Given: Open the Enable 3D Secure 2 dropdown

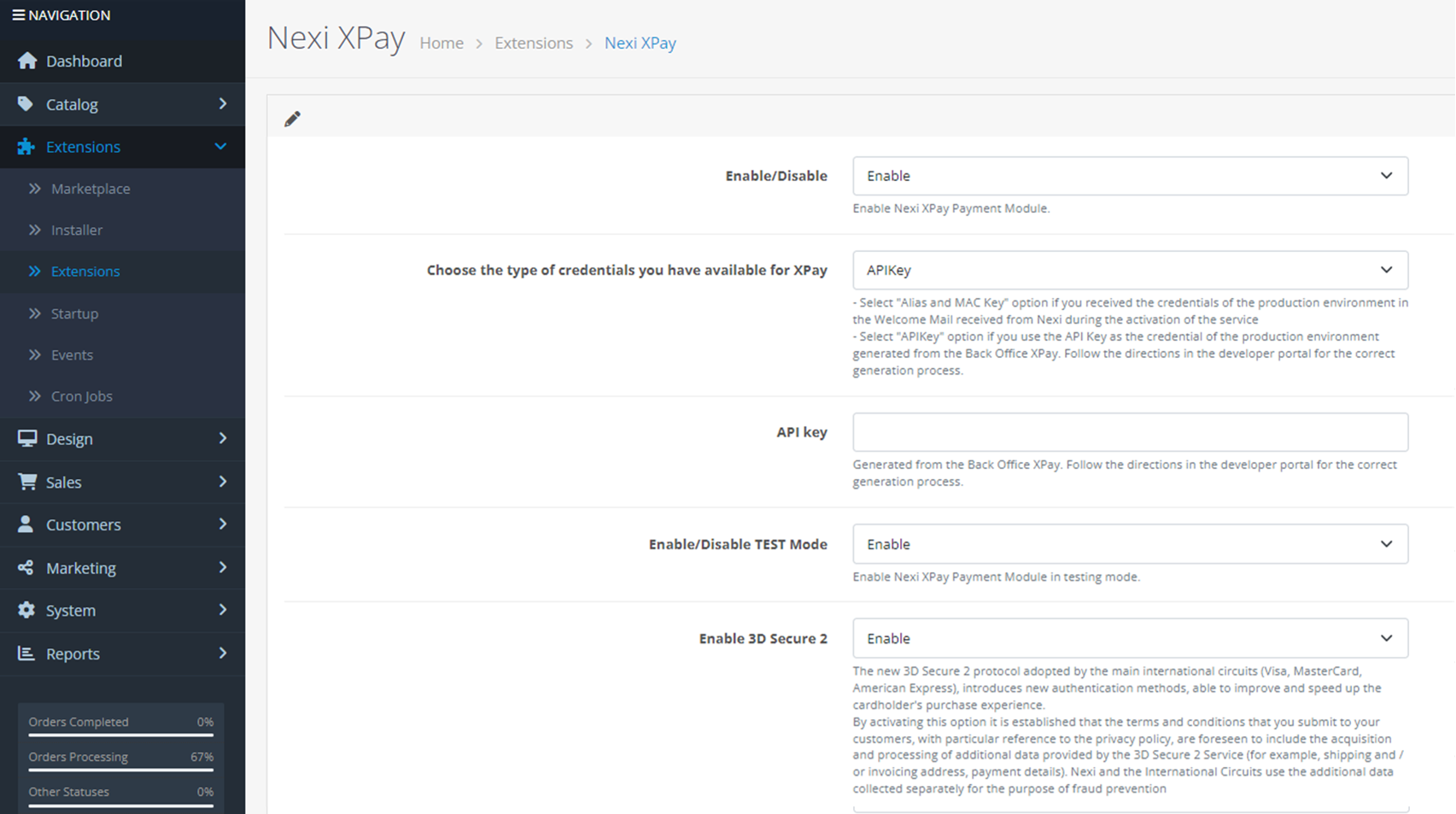Looking at the screenshot, I should [1130, 638].
